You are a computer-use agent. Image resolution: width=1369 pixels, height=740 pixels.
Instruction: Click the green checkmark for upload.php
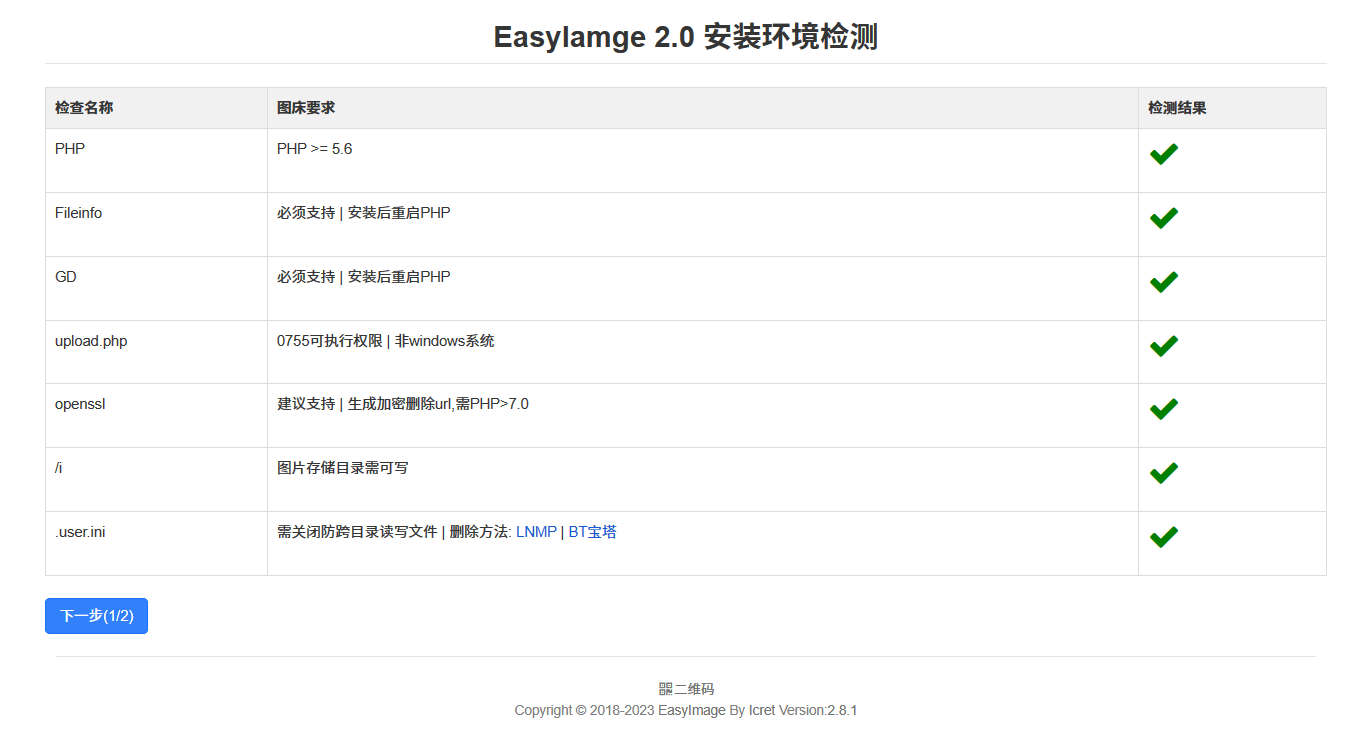(1163, 345)
